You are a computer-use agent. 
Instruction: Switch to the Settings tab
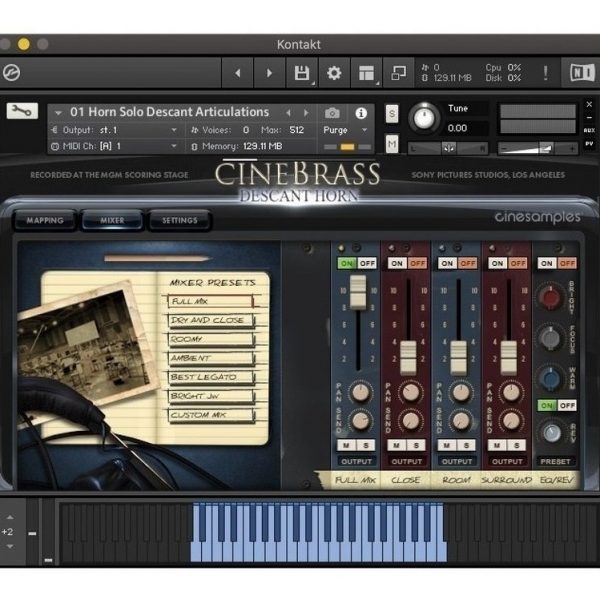tap(179, 220)
